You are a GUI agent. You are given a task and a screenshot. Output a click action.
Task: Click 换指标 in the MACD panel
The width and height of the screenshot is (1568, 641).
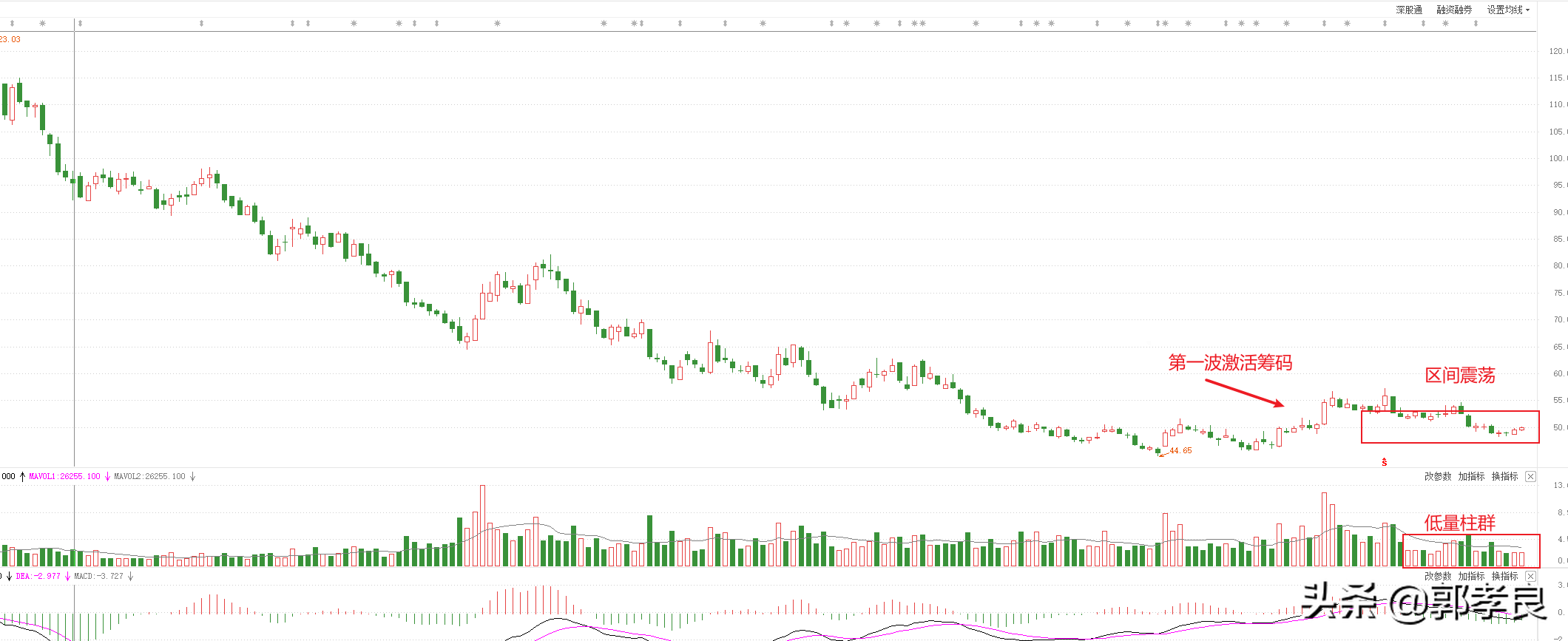coord(1504,576)
